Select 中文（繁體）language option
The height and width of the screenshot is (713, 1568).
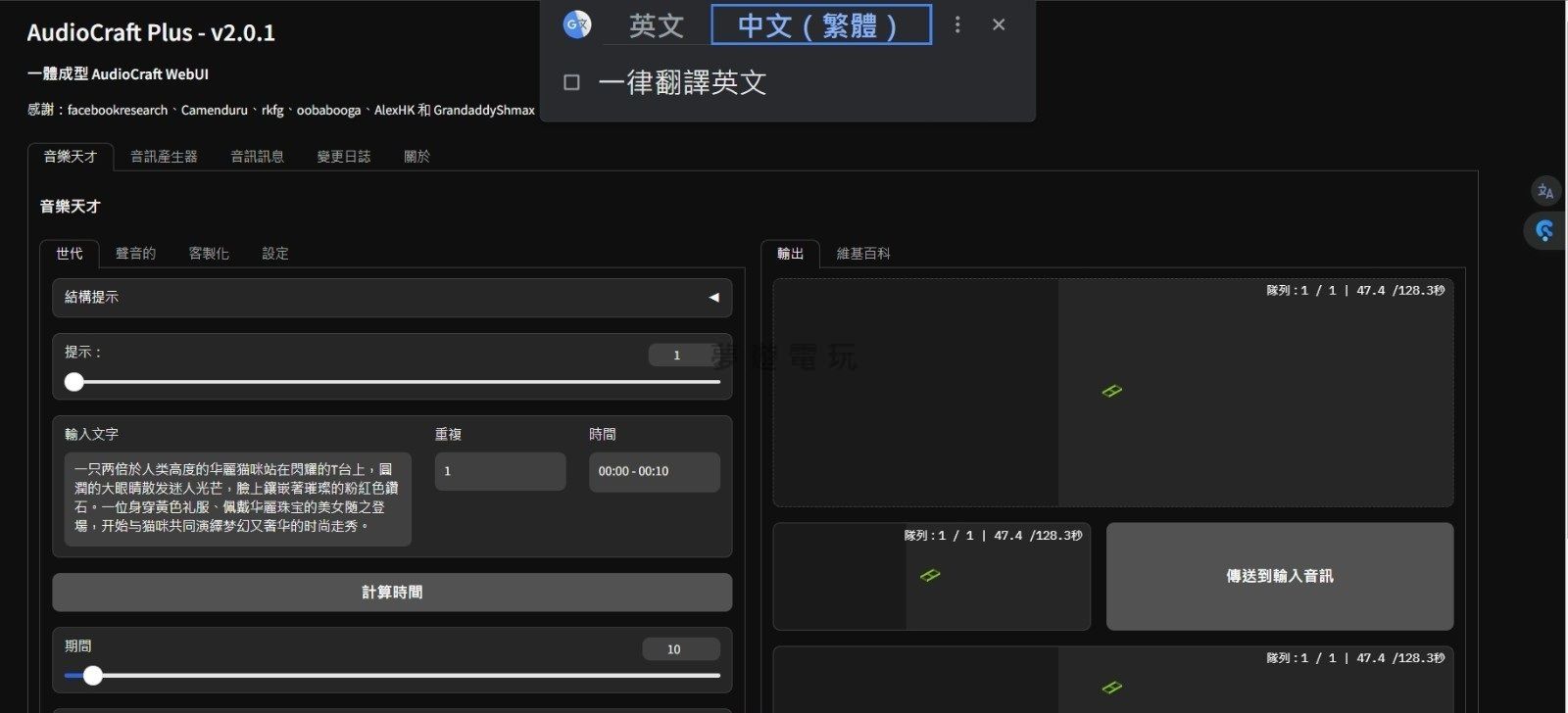pyautogui.click(x=820, y=25)
